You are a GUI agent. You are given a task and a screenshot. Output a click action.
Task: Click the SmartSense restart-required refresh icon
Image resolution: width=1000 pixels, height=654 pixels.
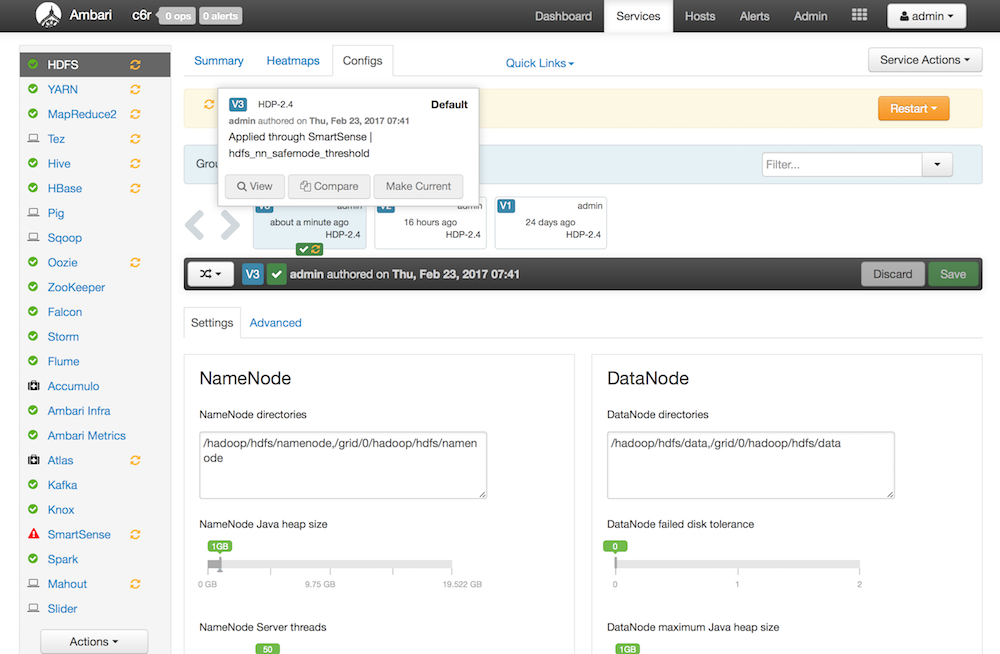point(135,535)
